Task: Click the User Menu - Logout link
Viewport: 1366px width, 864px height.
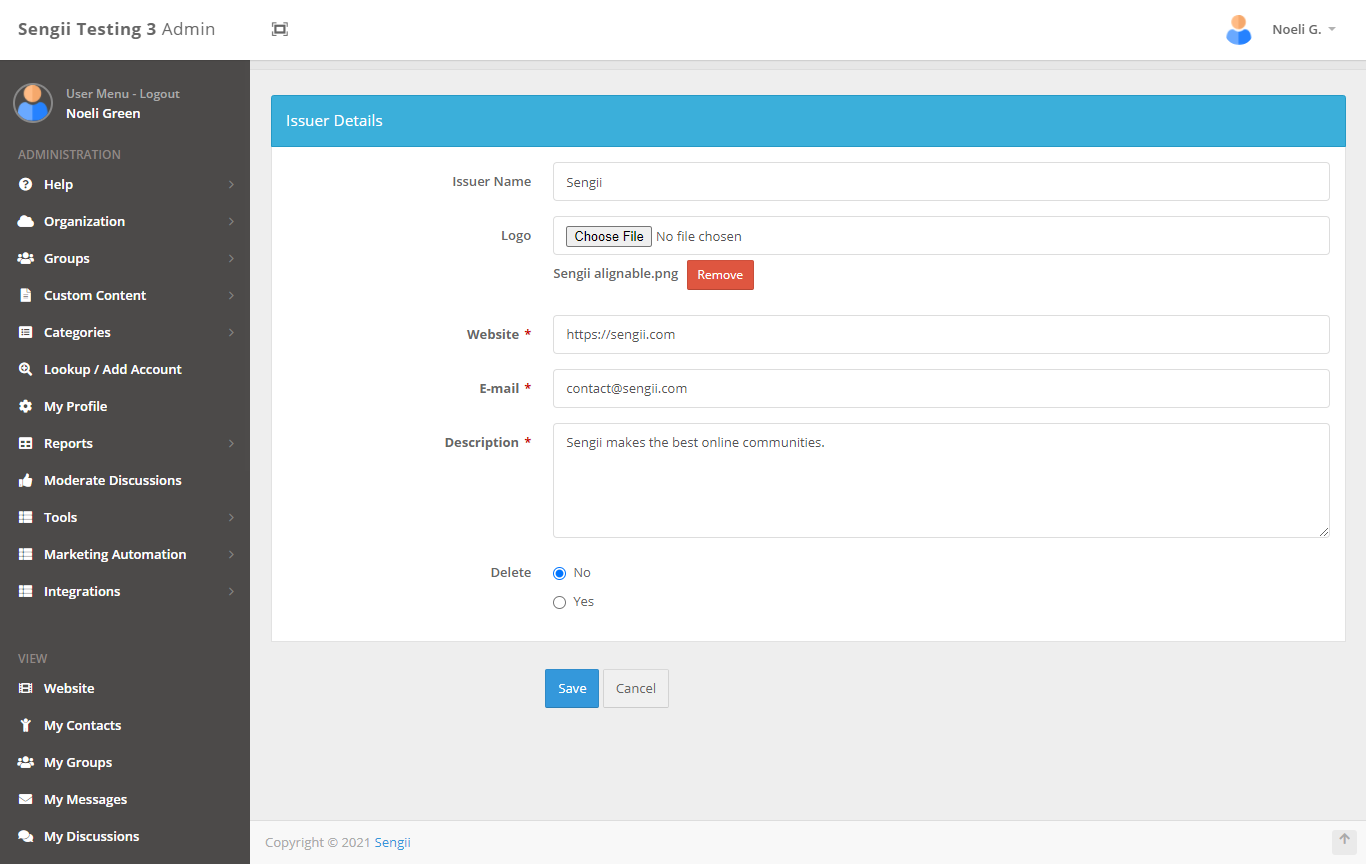Action: [x=123, y=94]
